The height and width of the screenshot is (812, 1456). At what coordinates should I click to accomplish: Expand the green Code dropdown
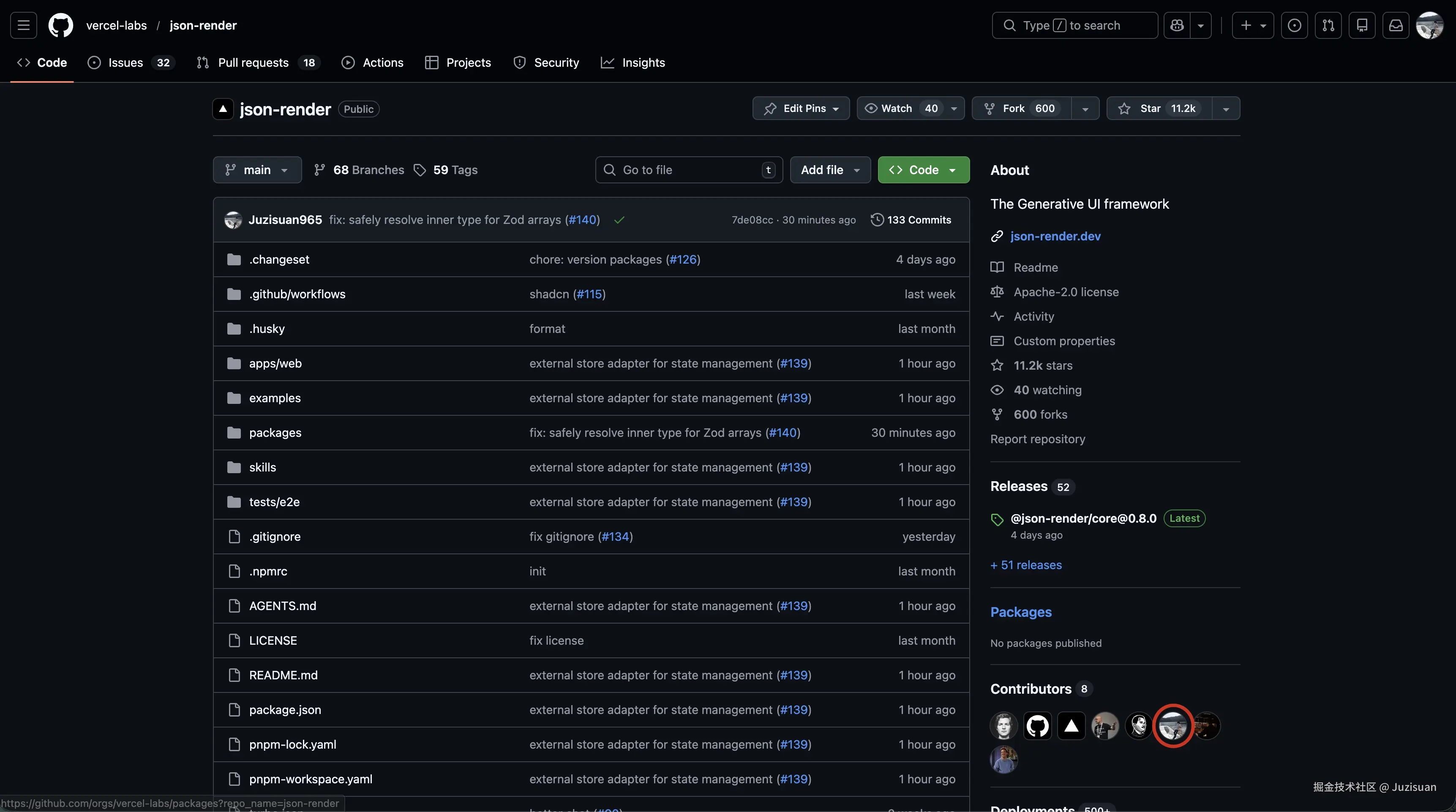tap(923, 170)
